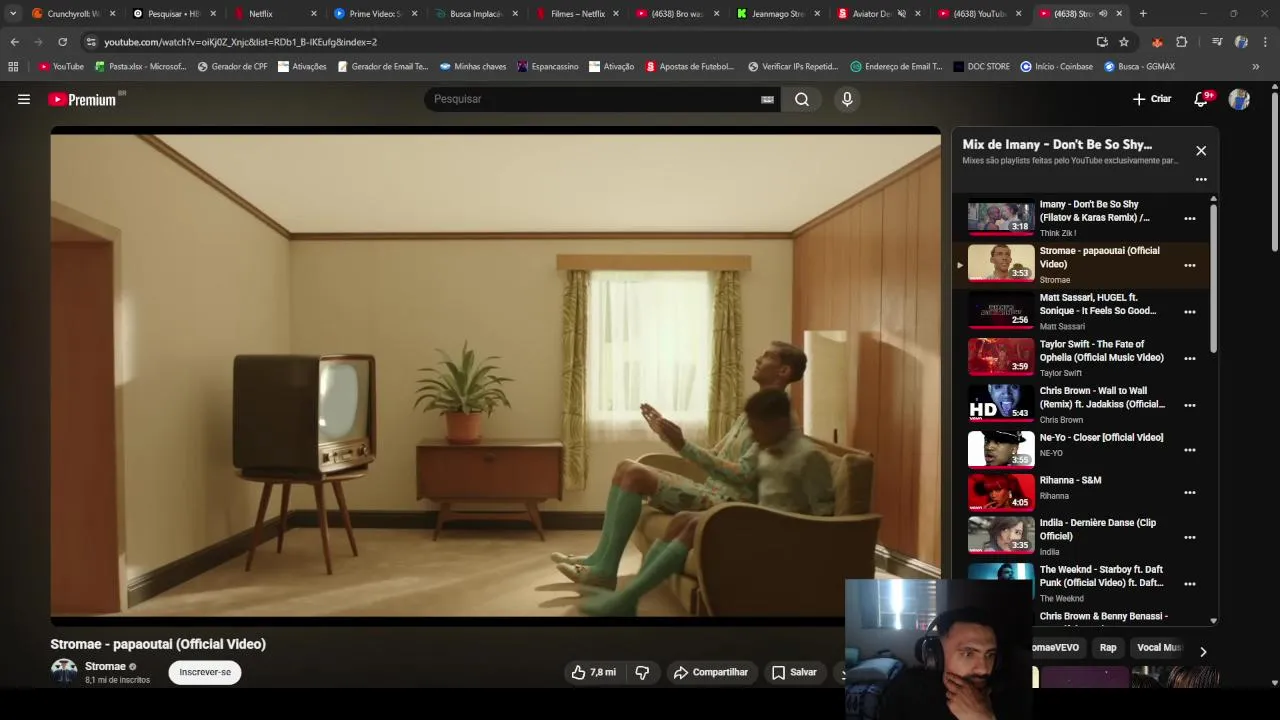Open the Chrome three-dot menu
The height and width of the screenshot is (720, 1280).
(x=1265, y=42)
